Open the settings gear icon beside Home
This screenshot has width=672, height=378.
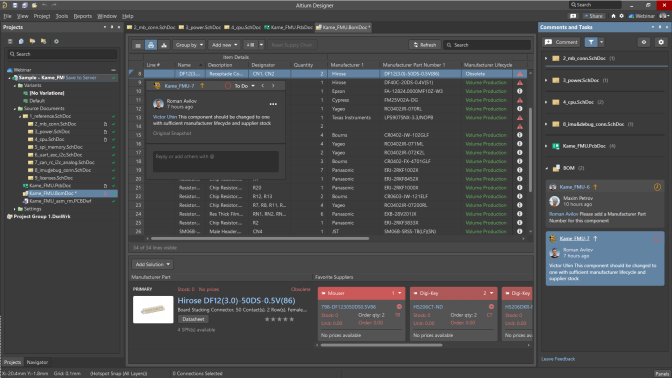(x=621, y=16)
